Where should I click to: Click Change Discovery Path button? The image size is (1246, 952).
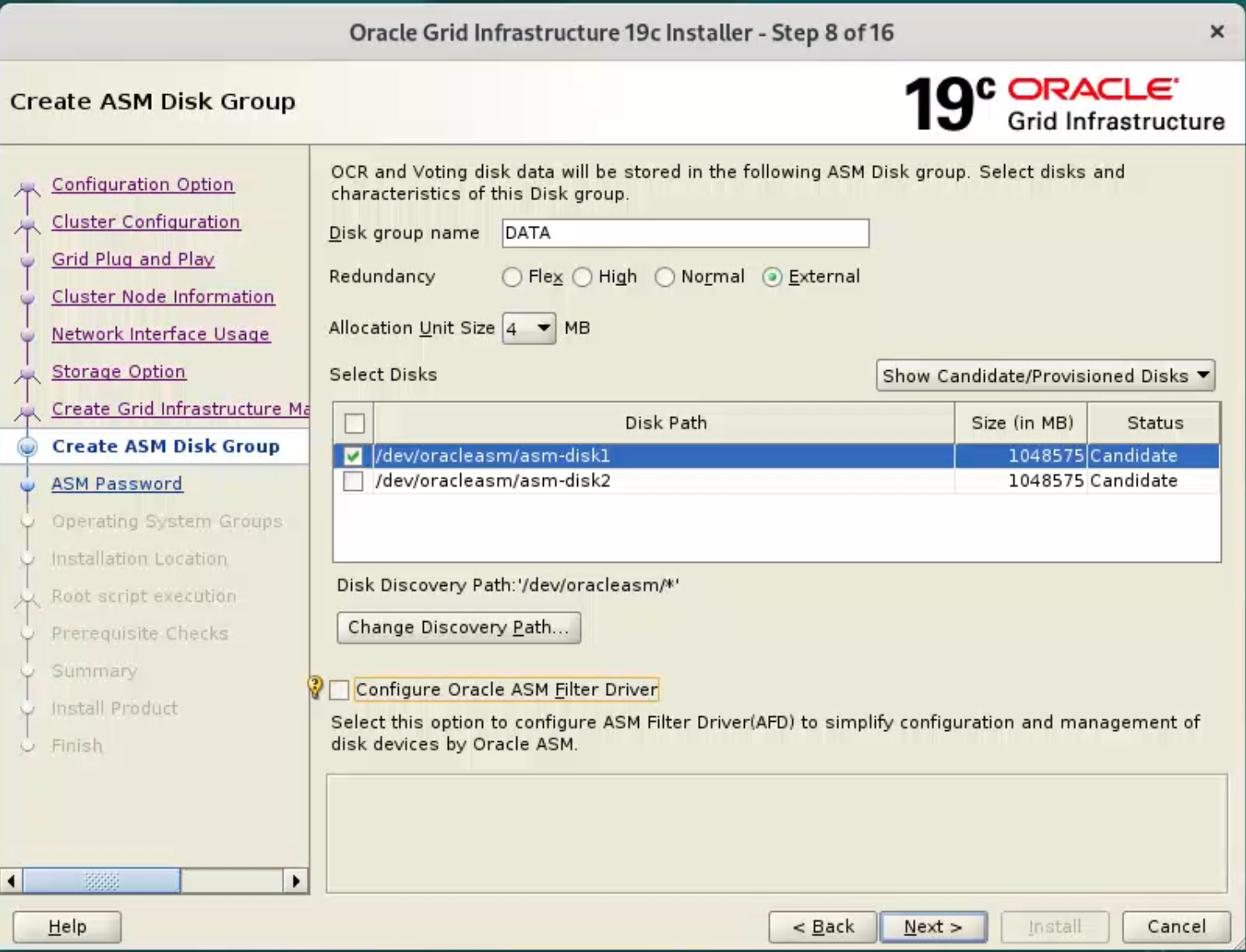tap(459, 628)
